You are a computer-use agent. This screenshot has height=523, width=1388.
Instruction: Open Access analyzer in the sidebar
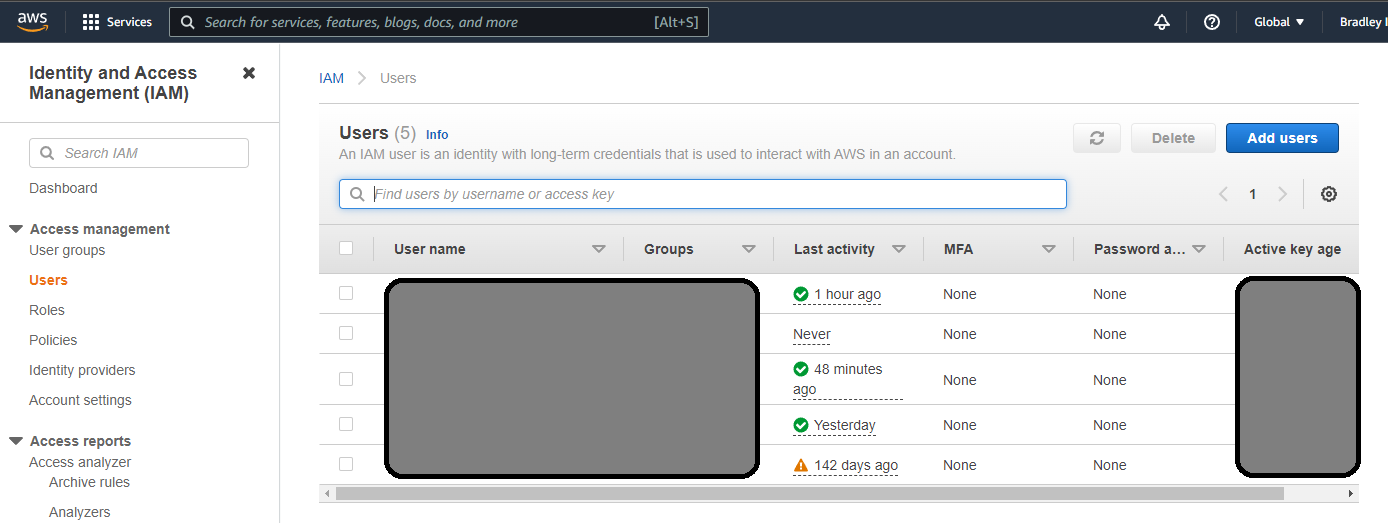pos(80,462)
